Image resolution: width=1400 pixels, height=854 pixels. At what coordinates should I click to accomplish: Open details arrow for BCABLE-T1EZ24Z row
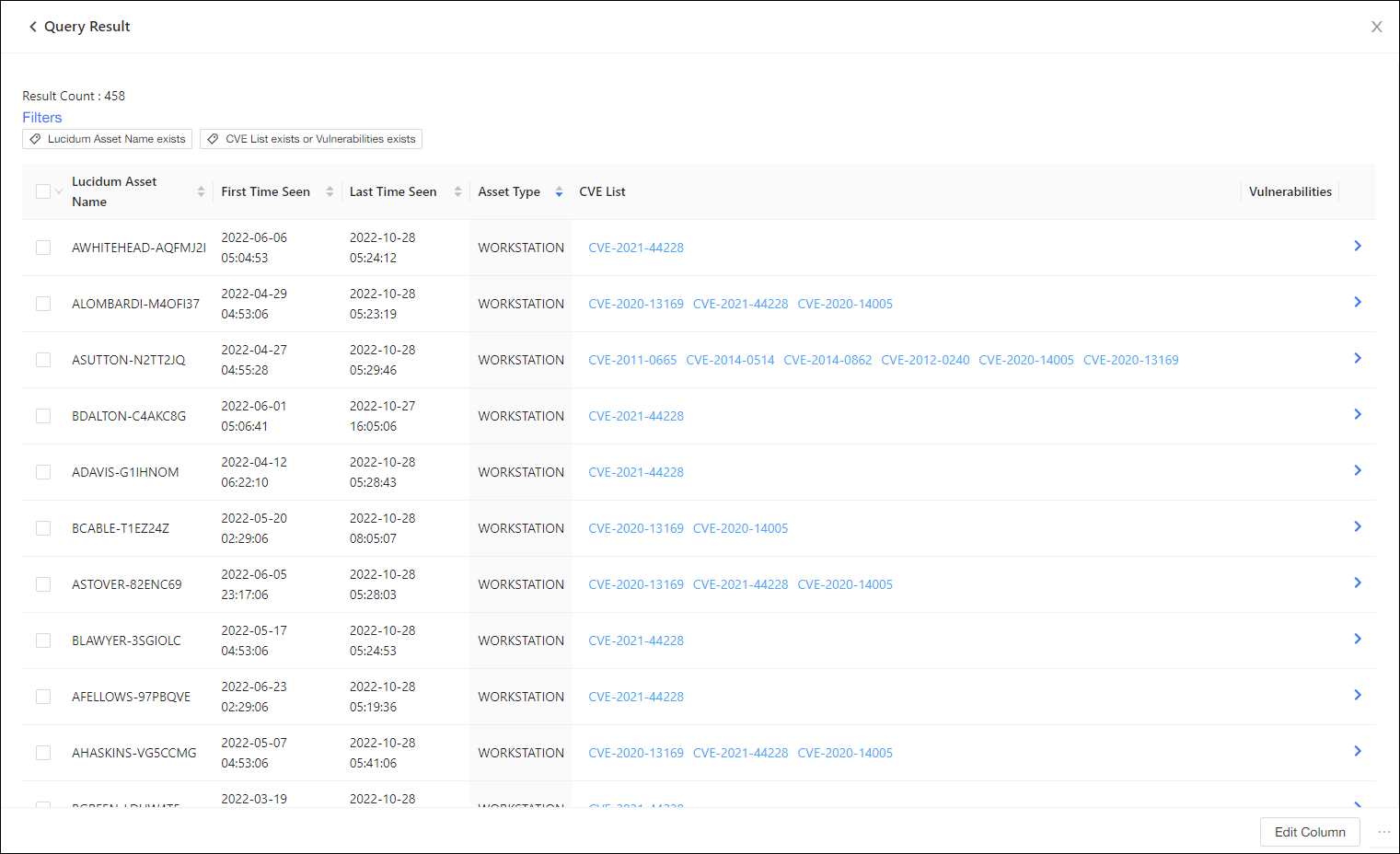pos(1358,526)
